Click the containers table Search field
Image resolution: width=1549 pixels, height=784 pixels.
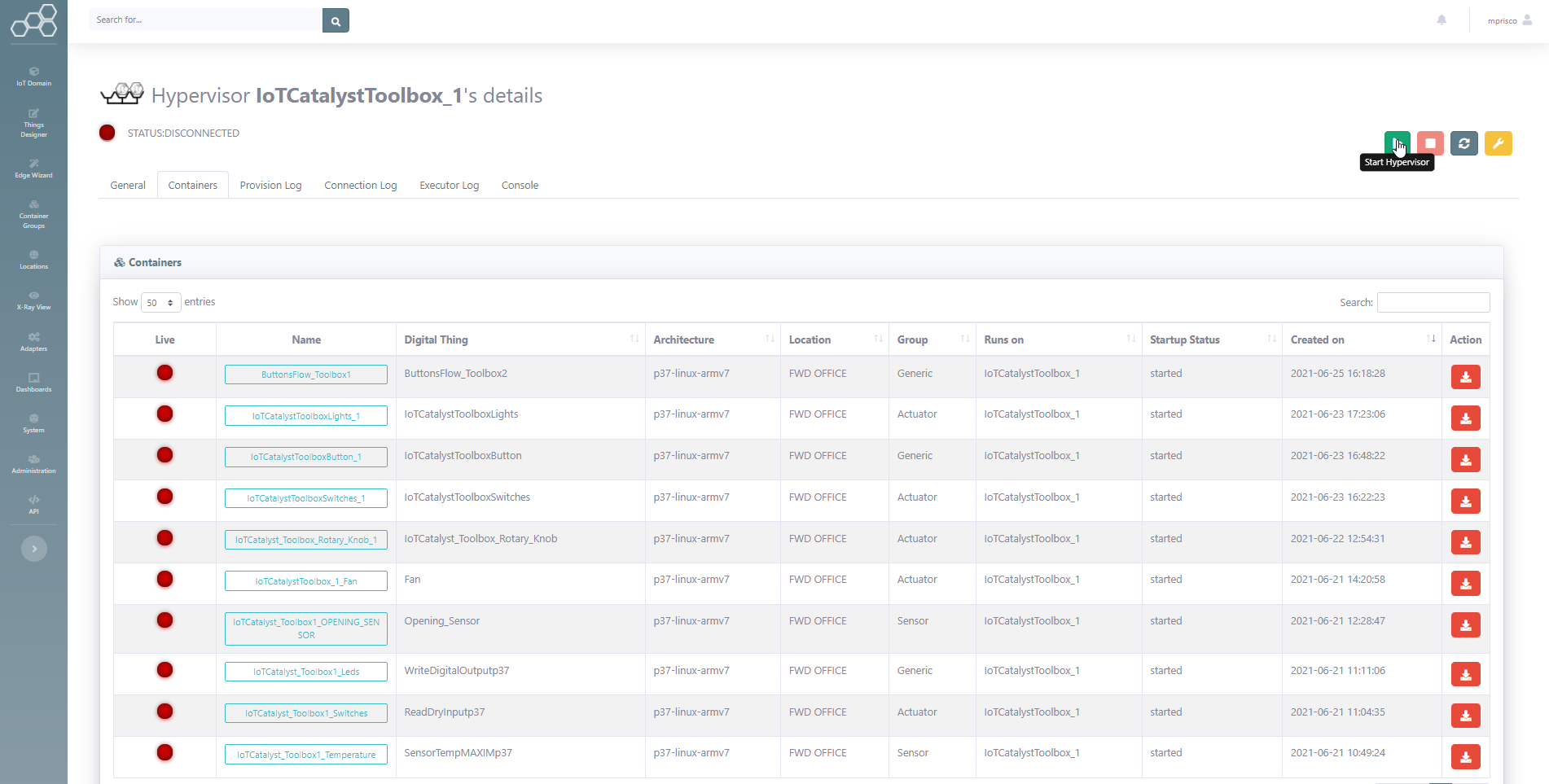pyautogui.click(x=1433, y=302)
